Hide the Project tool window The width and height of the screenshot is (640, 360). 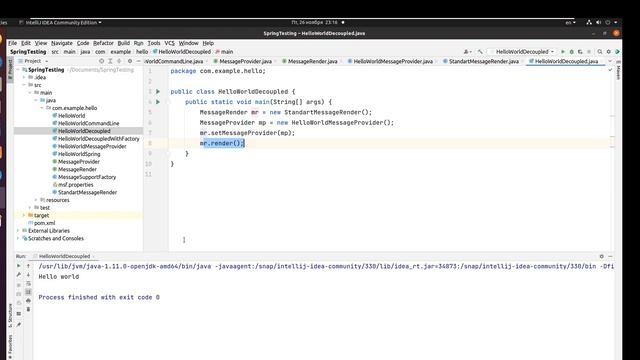tap(138, 61)
